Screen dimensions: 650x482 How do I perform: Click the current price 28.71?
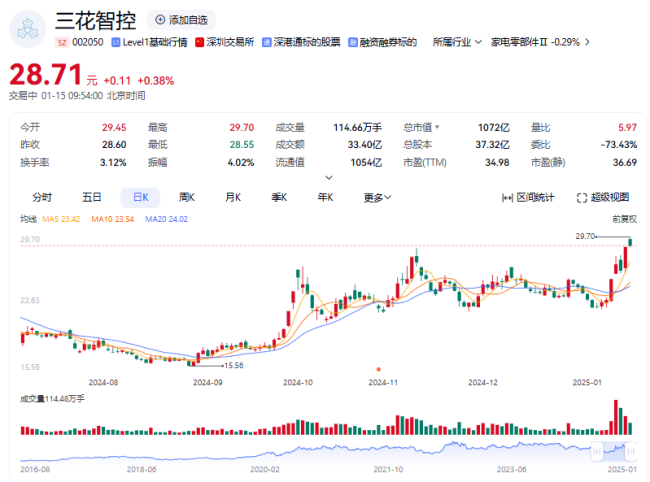[46, 75]
